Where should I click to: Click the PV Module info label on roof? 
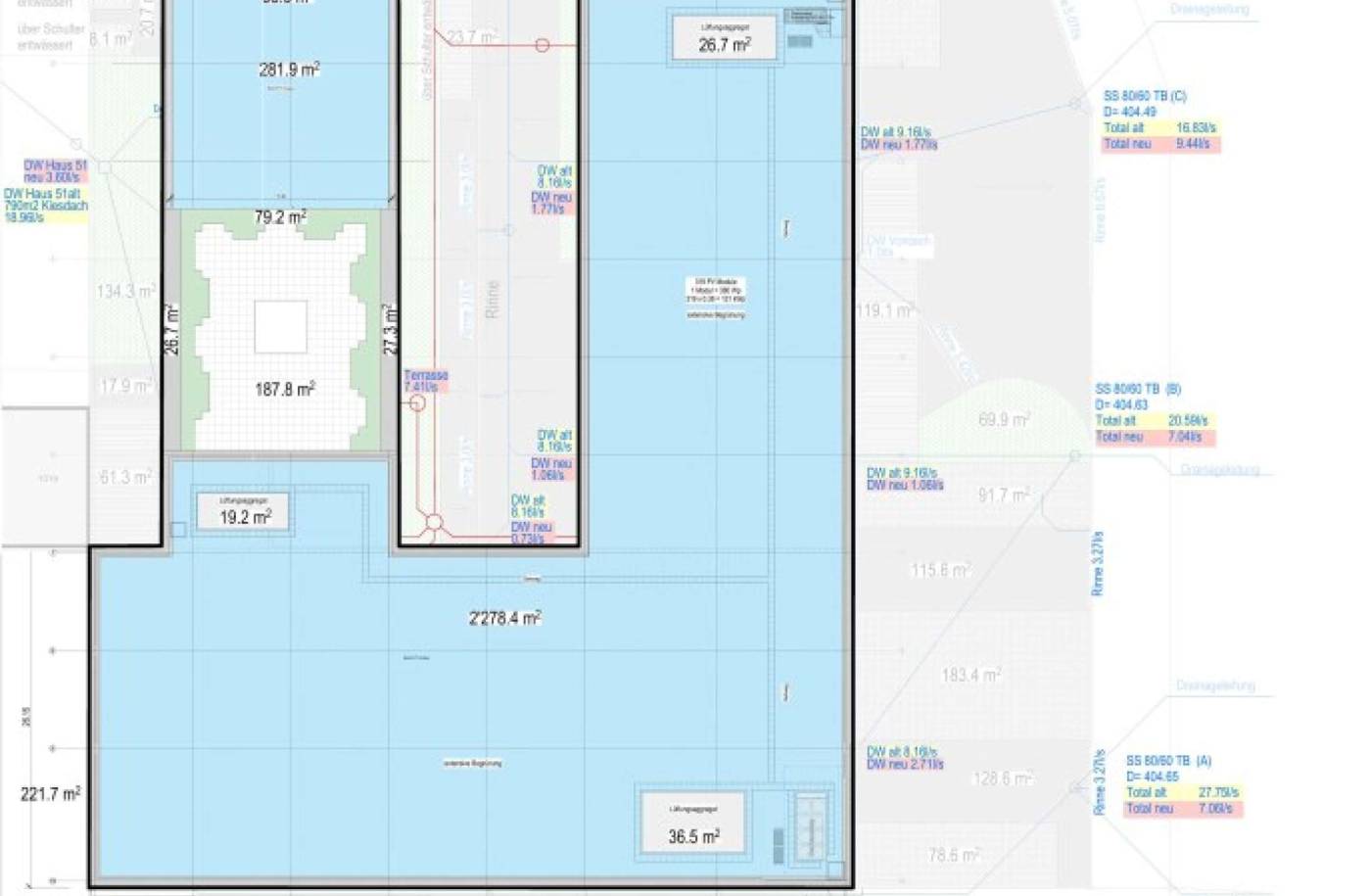coord(716,291)
